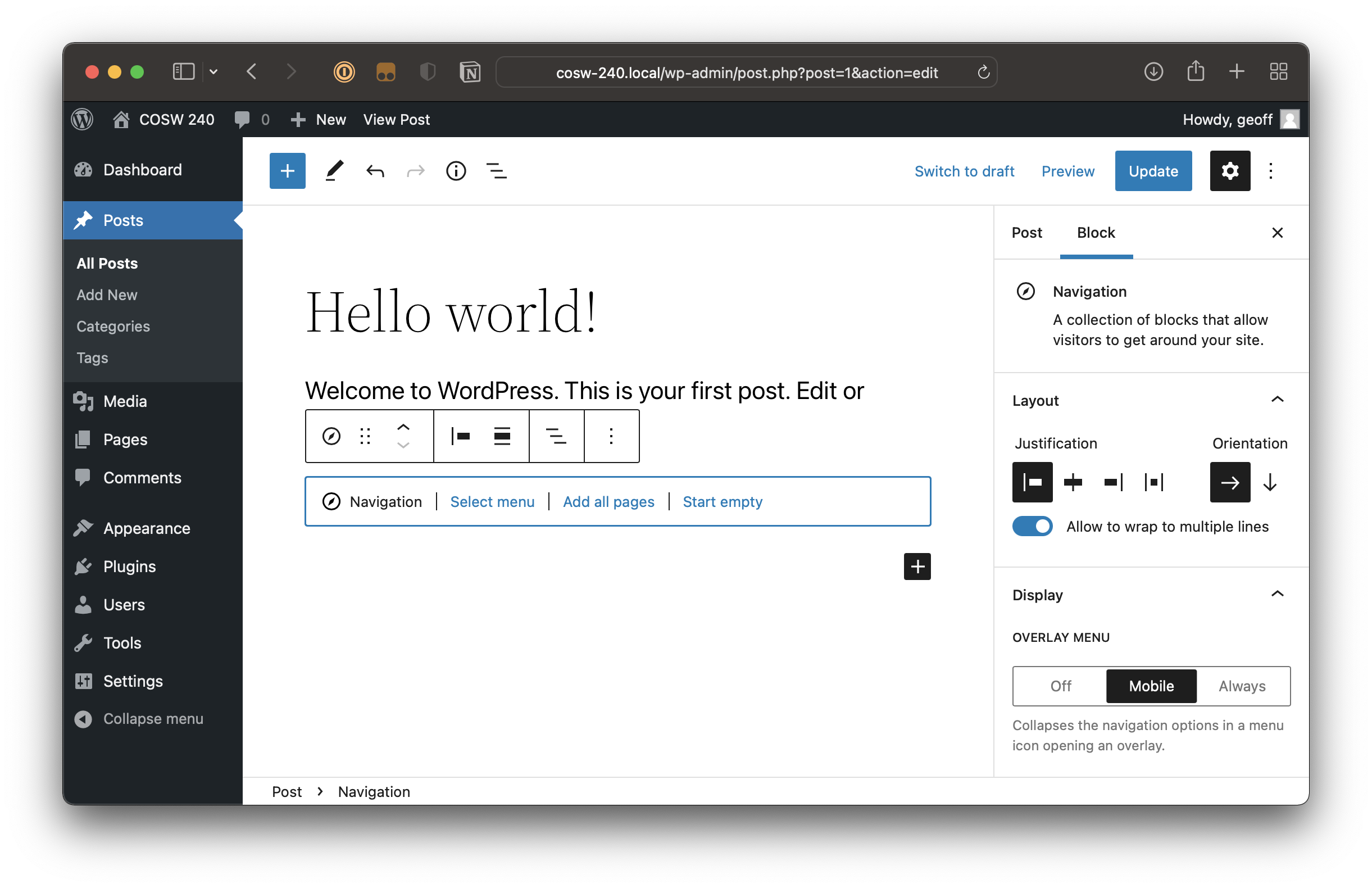Click the blue block inserter plus button
This screenshot has width=1372, height=888.
click(287, 171)
